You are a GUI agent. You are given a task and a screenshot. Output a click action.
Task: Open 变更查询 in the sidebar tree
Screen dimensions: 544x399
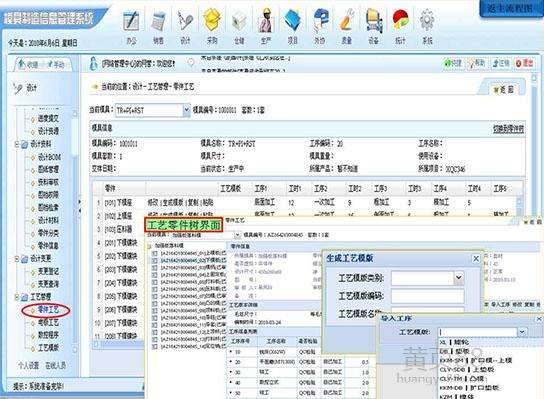pos(48,284)
